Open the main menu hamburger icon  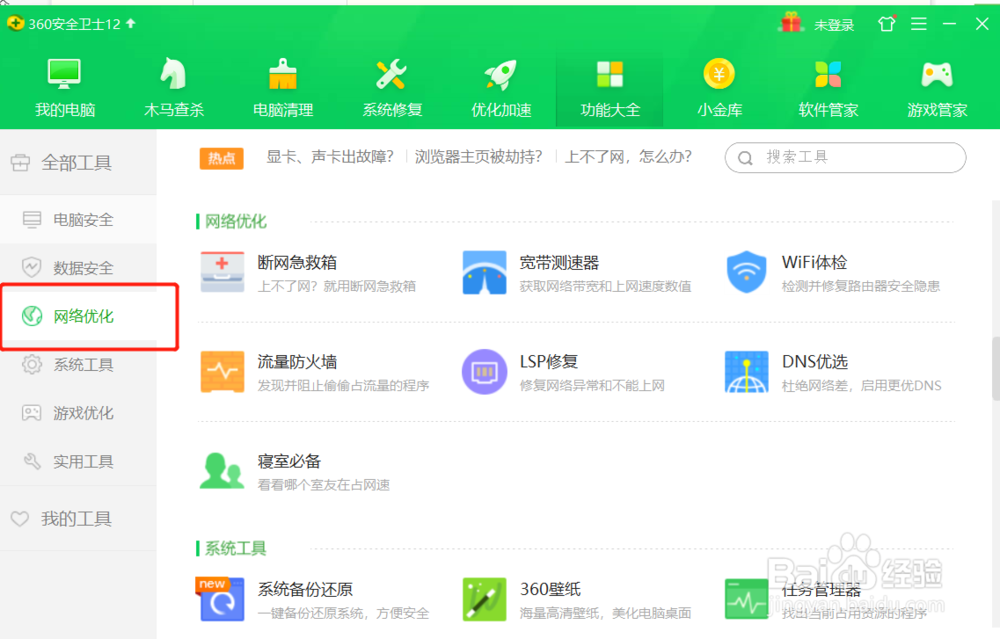[918, 24]
